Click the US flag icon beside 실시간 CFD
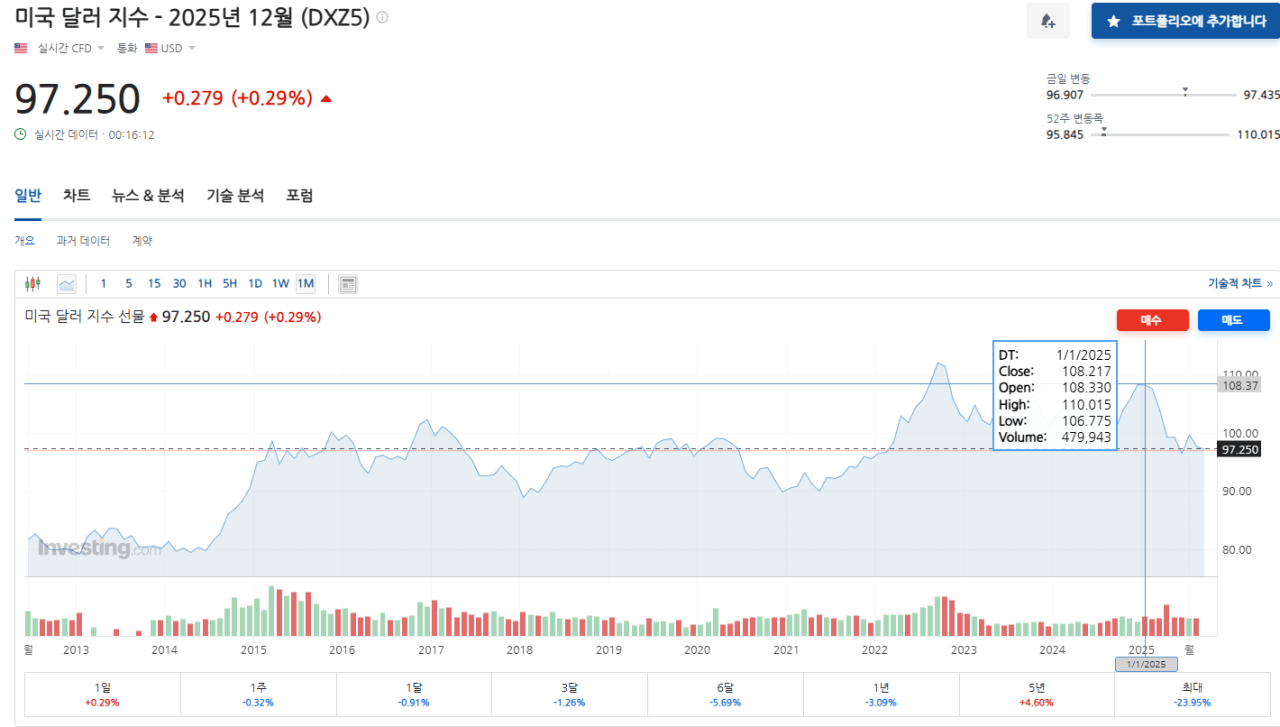 pyautogui.click(x=20, y=48)
